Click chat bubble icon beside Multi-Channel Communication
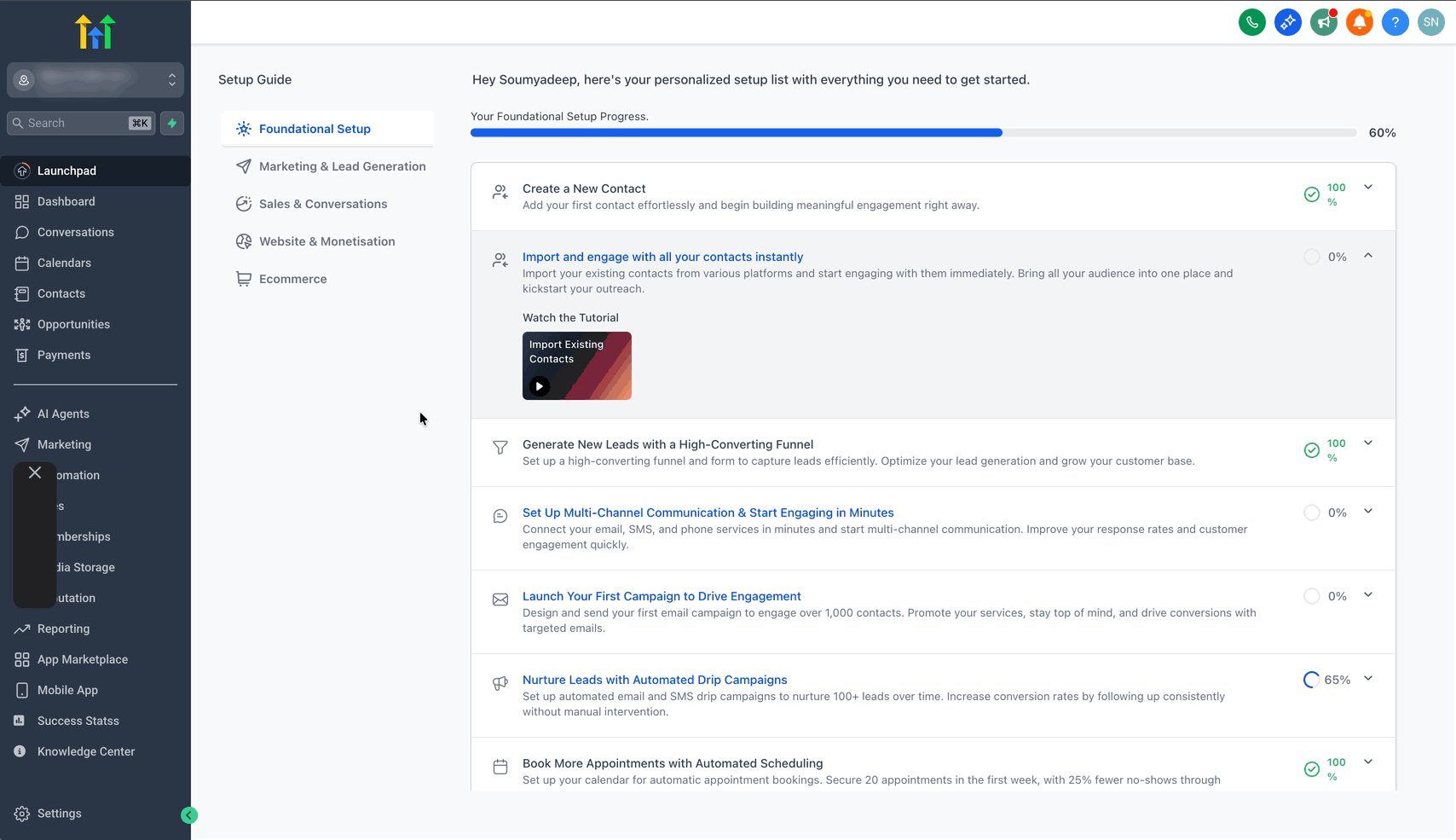 [500, 516]
